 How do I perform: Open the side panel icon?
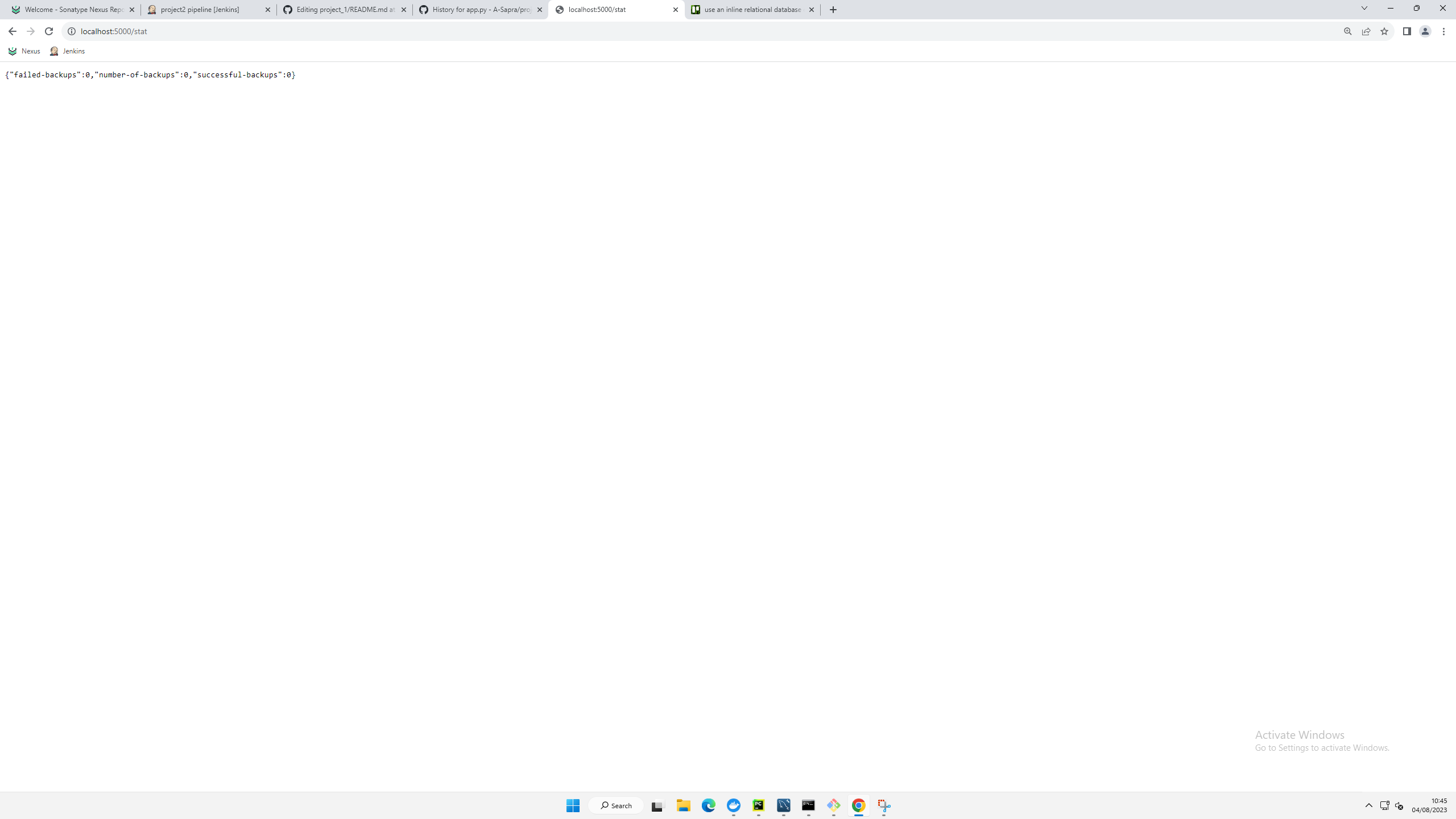1407,31
